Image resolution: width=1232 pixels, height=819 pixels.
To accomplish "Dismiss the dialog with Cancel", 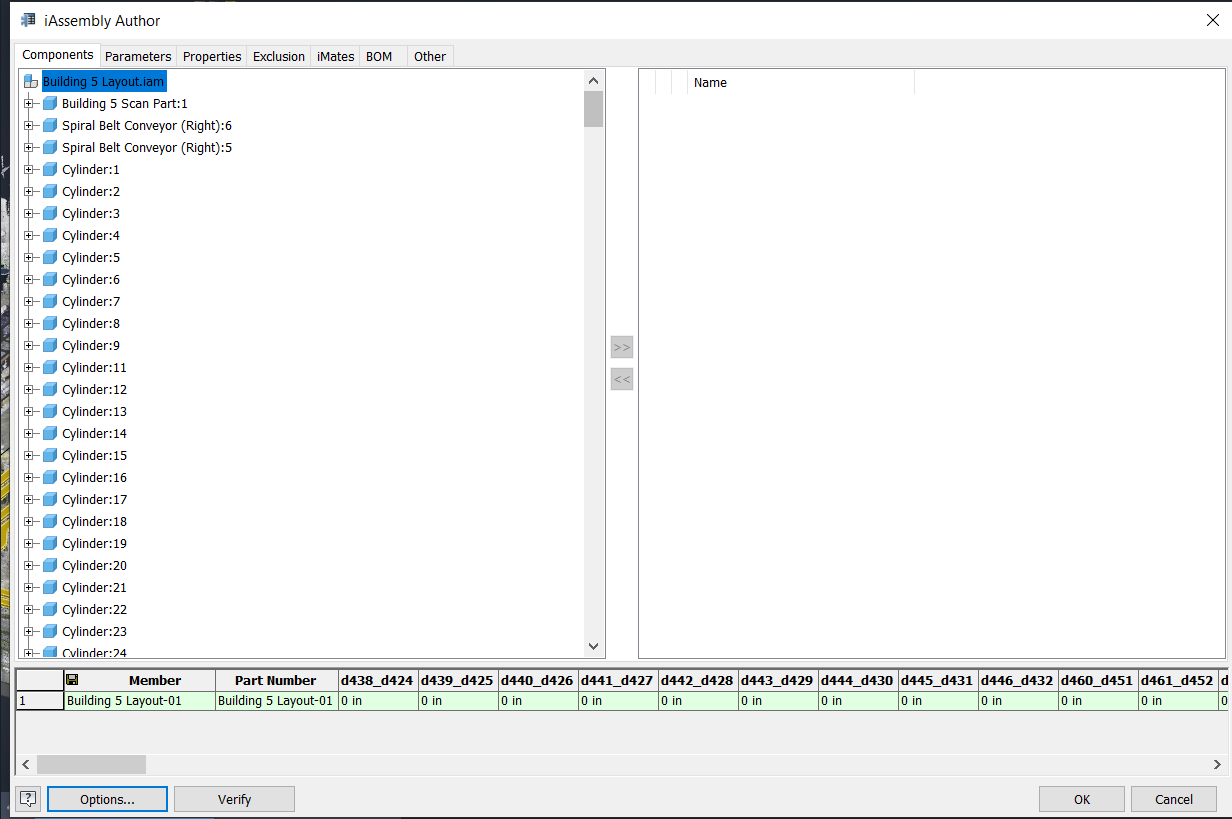I will (1174, 798).
